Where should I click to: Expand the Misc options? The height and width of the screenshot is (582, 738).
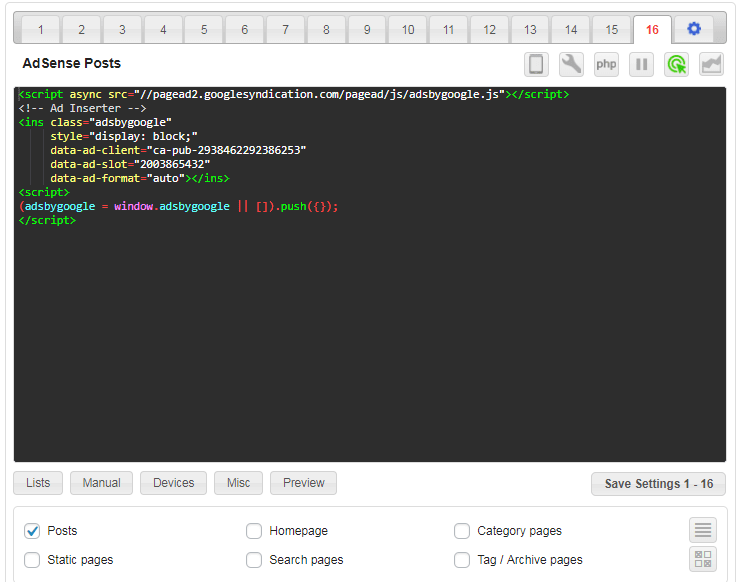[x=238, y=483]
